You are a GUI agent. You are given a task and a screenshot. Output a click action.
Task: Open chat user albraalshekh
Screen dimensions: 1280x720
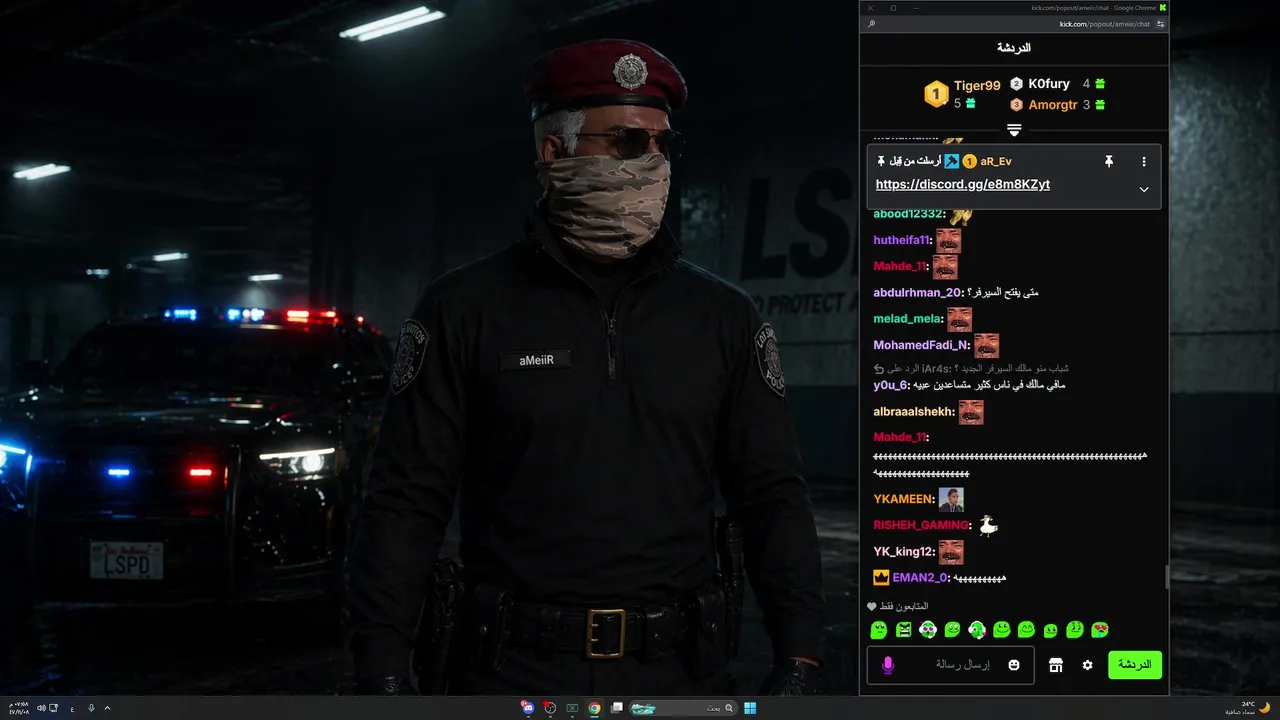pos(913,412)
